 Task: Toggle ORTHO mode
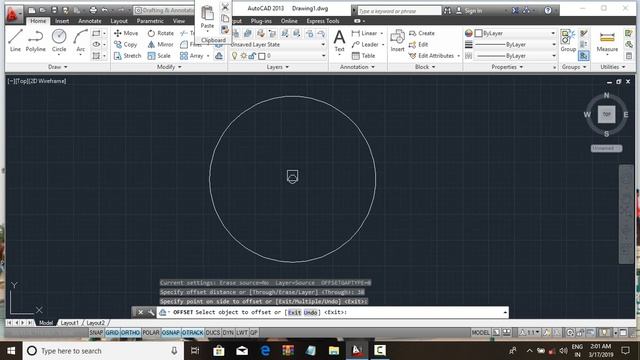click(130, 333)
